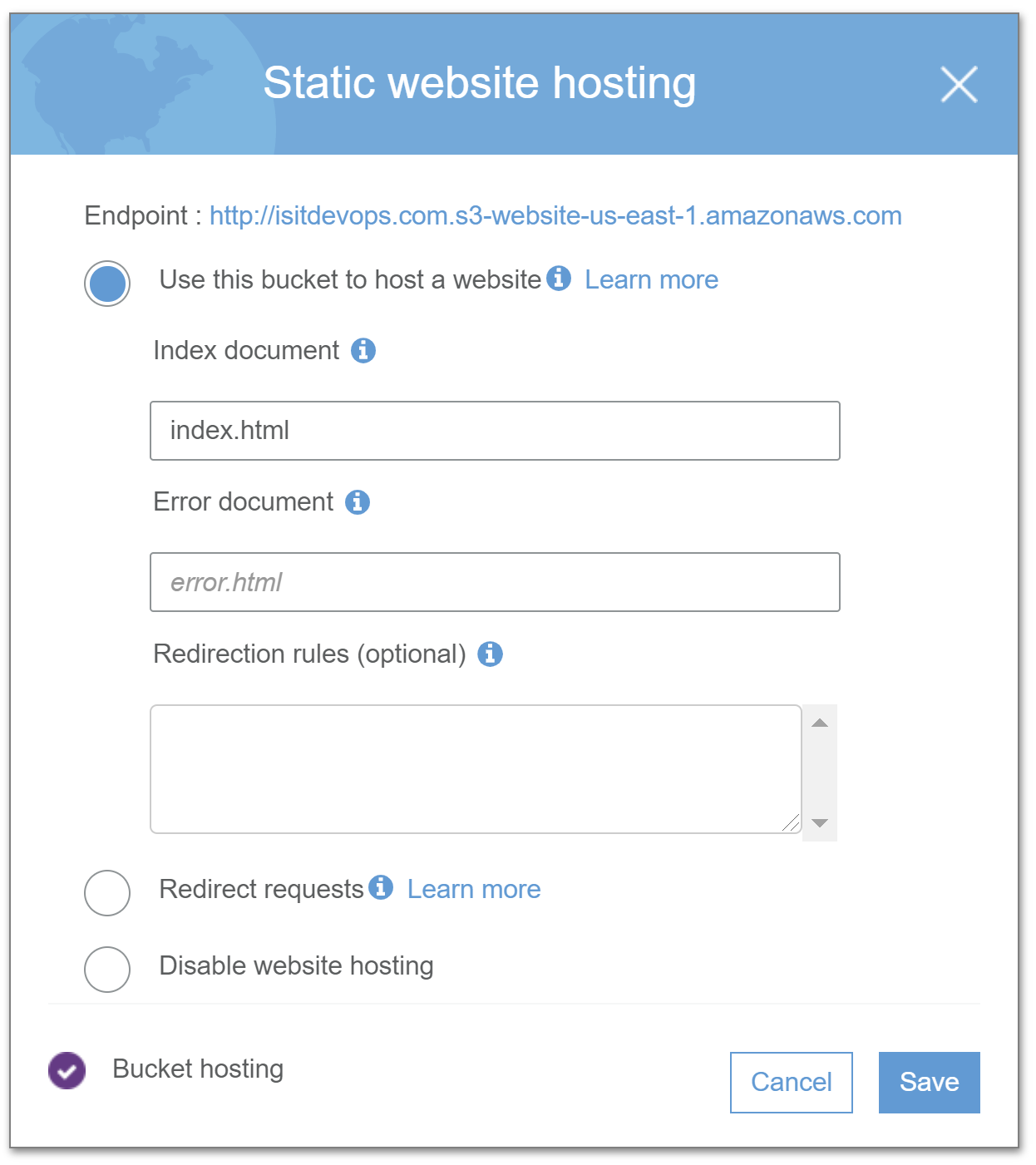Close the Static website hosting dialog
The width and height of the screenshot is (1036, 1165).
pyautogui.click(x=959, y=85)
